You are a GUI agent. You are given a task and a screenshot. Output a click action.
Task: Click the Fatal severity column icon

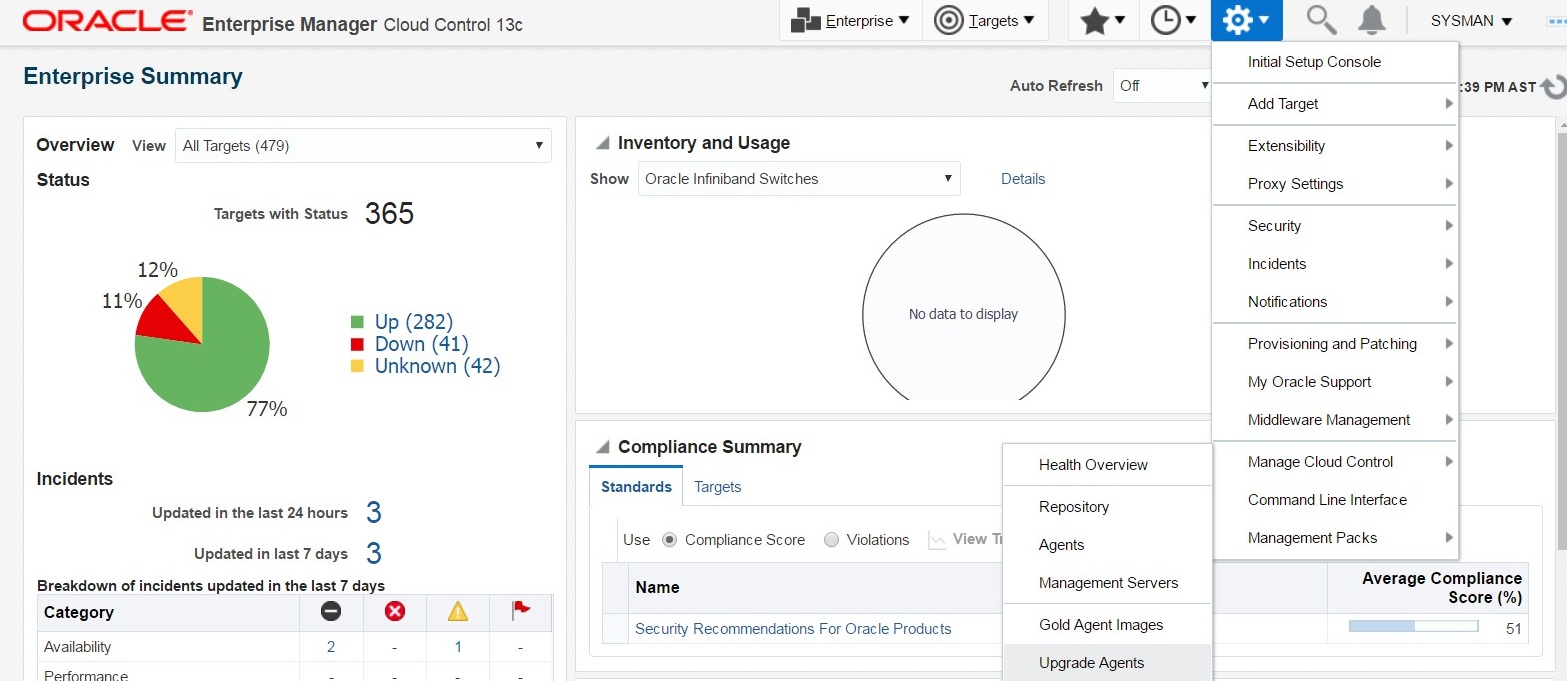pyautogui.click(x=331, y=611)
